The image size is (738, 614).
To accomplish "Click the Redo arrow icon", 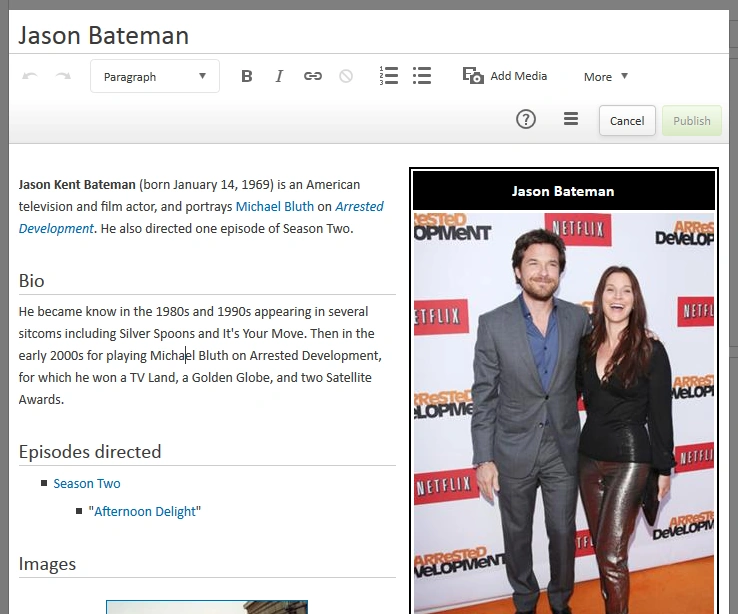I will 63,76.
